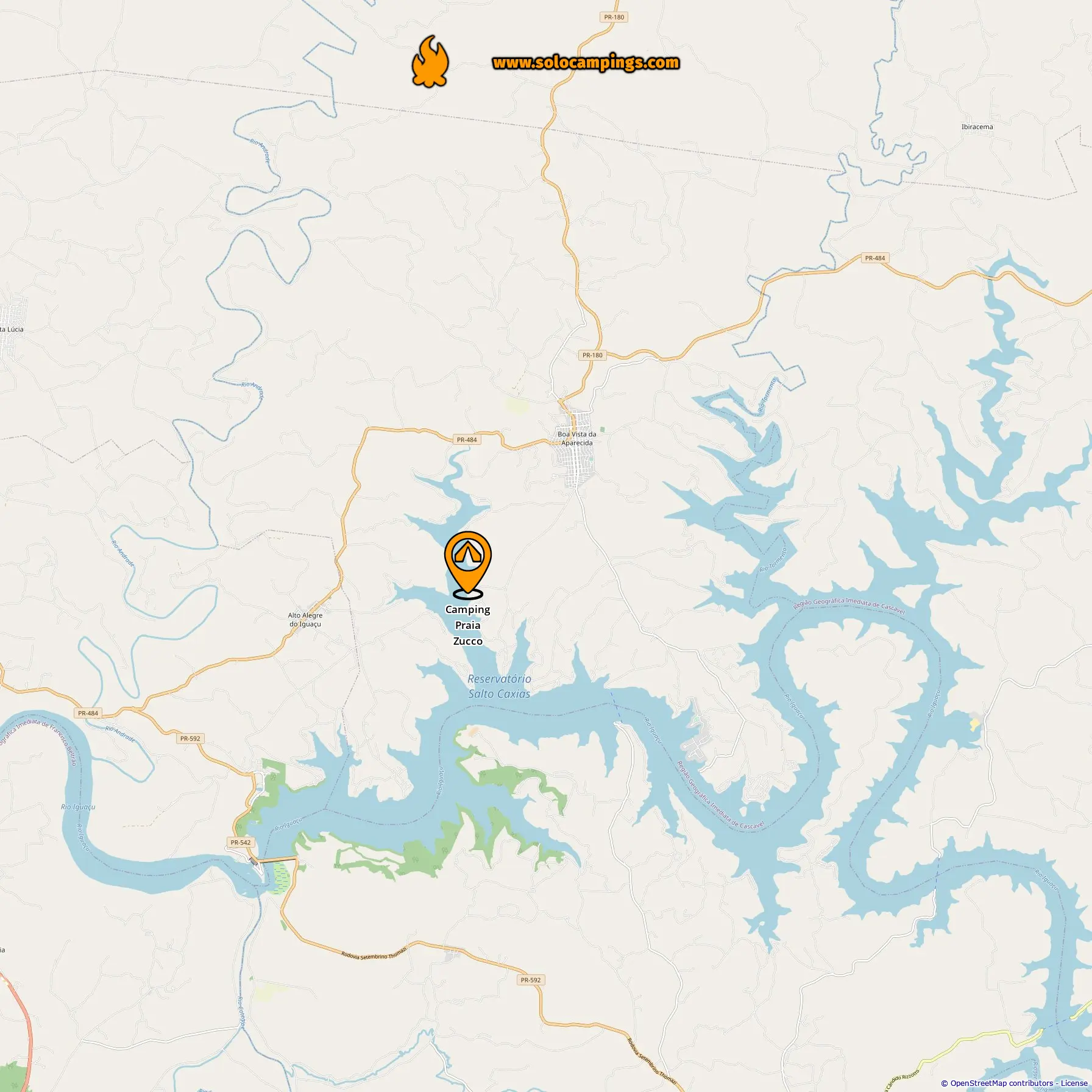Open the License link
The image size is (1092, 1092).
pyautogui.click(x=1074, y=1083)
